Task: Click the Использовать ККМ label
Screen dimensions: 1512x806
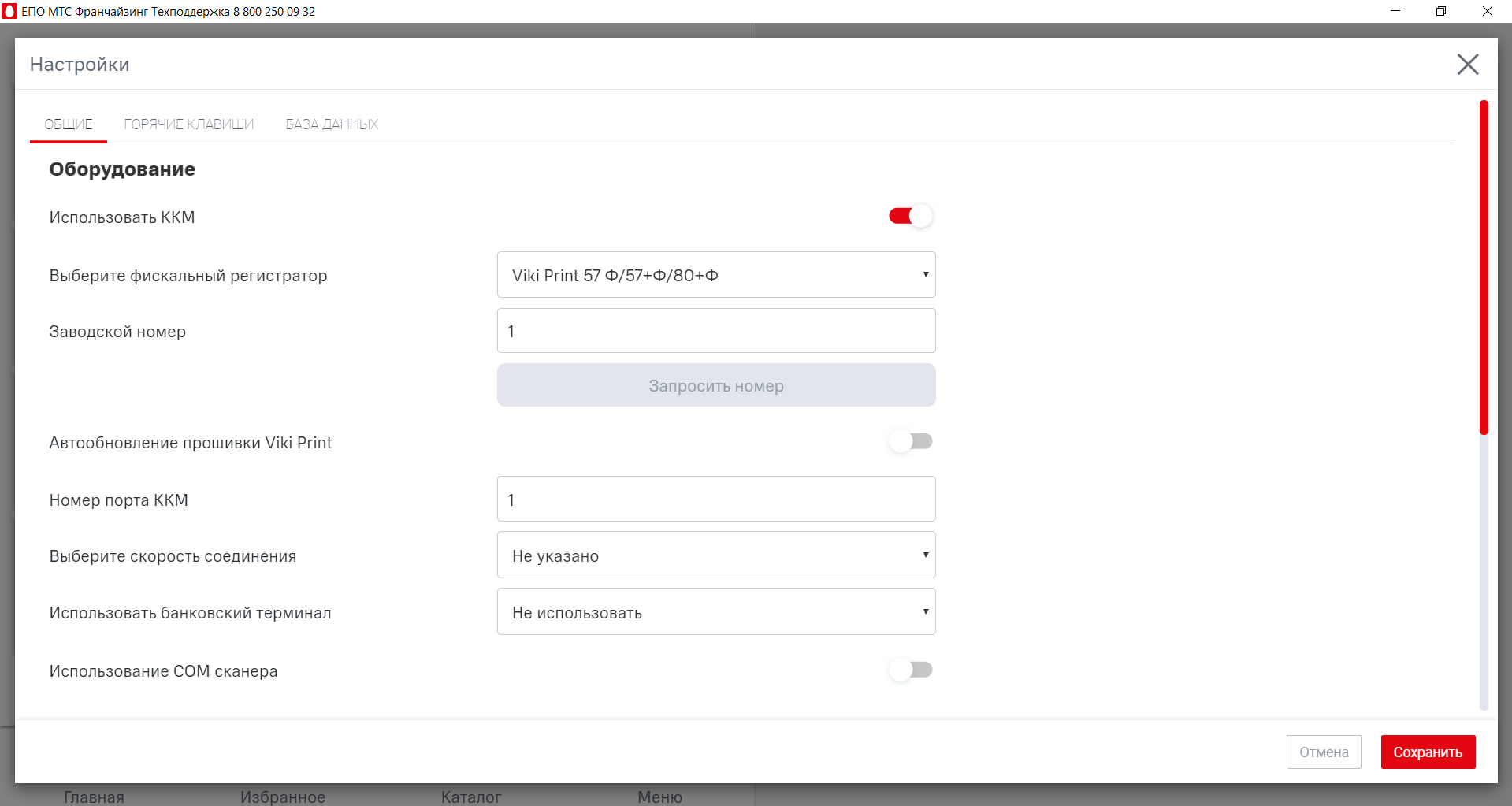Action: [122, 217]
